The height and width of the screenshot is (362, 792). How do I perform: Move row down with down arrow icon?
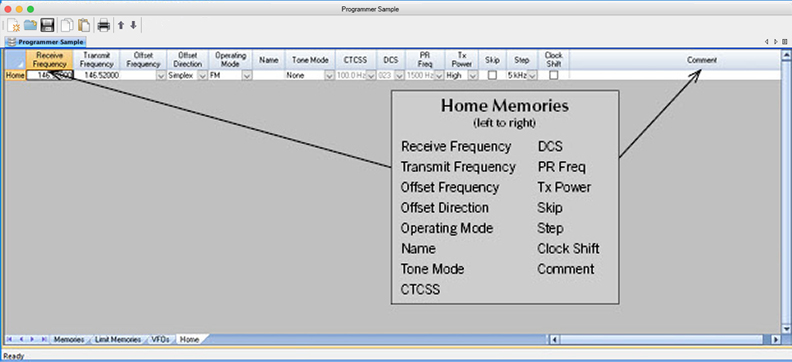pyautogui.click(x=133, y=25)
